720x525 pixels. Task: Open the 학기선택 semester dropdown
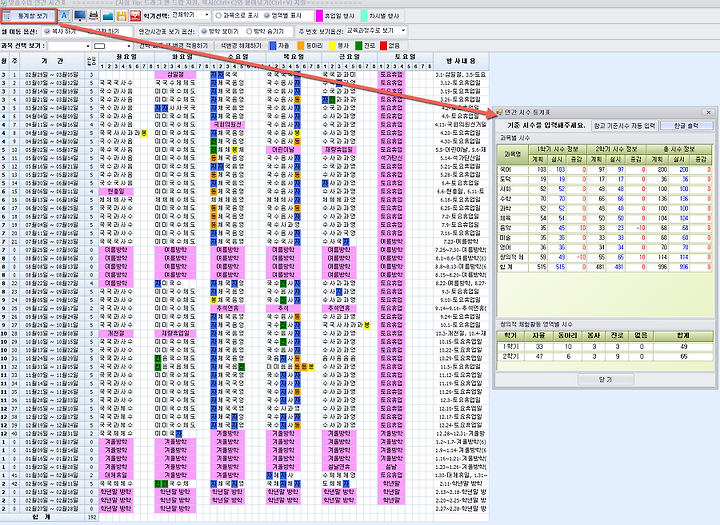tap(191, 16)
